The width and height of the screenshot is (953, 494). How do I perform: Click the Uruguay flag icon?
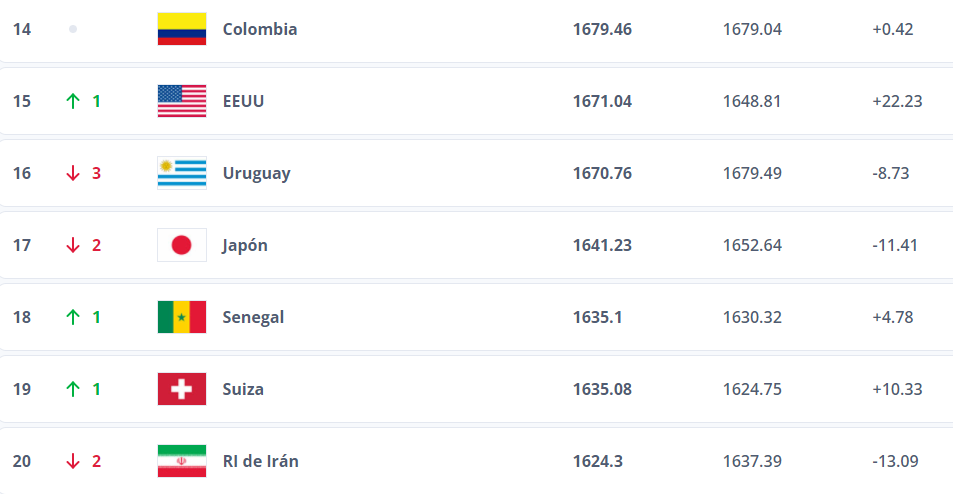(x=182, y=173)
